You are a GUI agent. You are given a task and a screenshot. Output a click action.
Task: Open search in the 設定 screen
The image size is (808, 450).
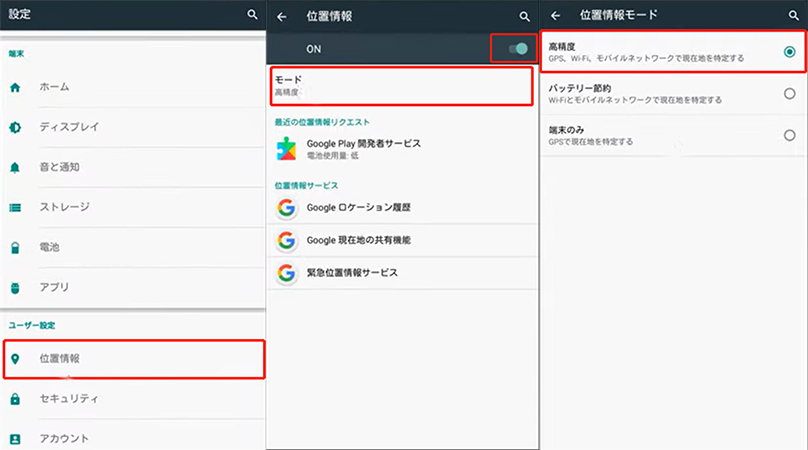(x=252, y=14)
